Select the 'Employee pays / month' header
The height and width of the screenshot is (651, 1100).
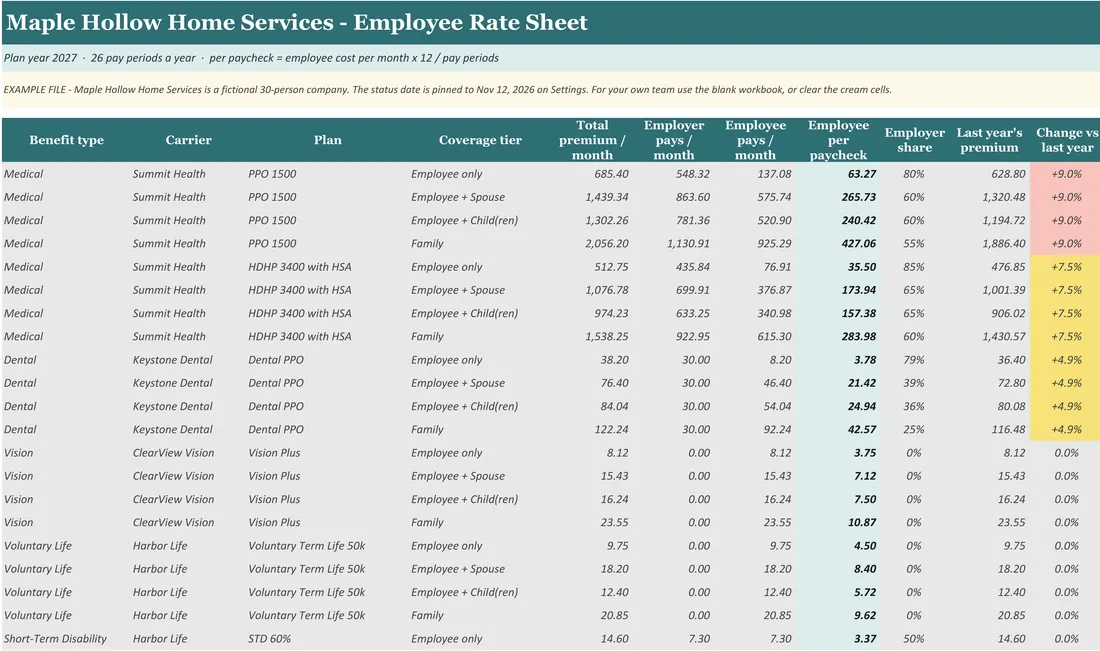point(755,140)
